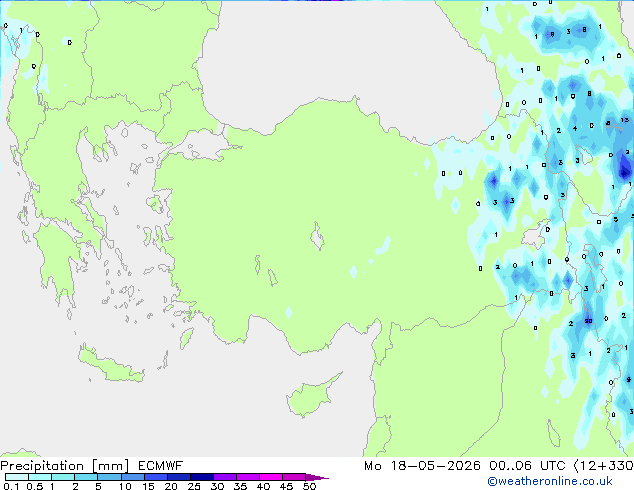Click the legend label "0.5"
The height and width of the screenshot is (490, 634).
pos(35,486)
